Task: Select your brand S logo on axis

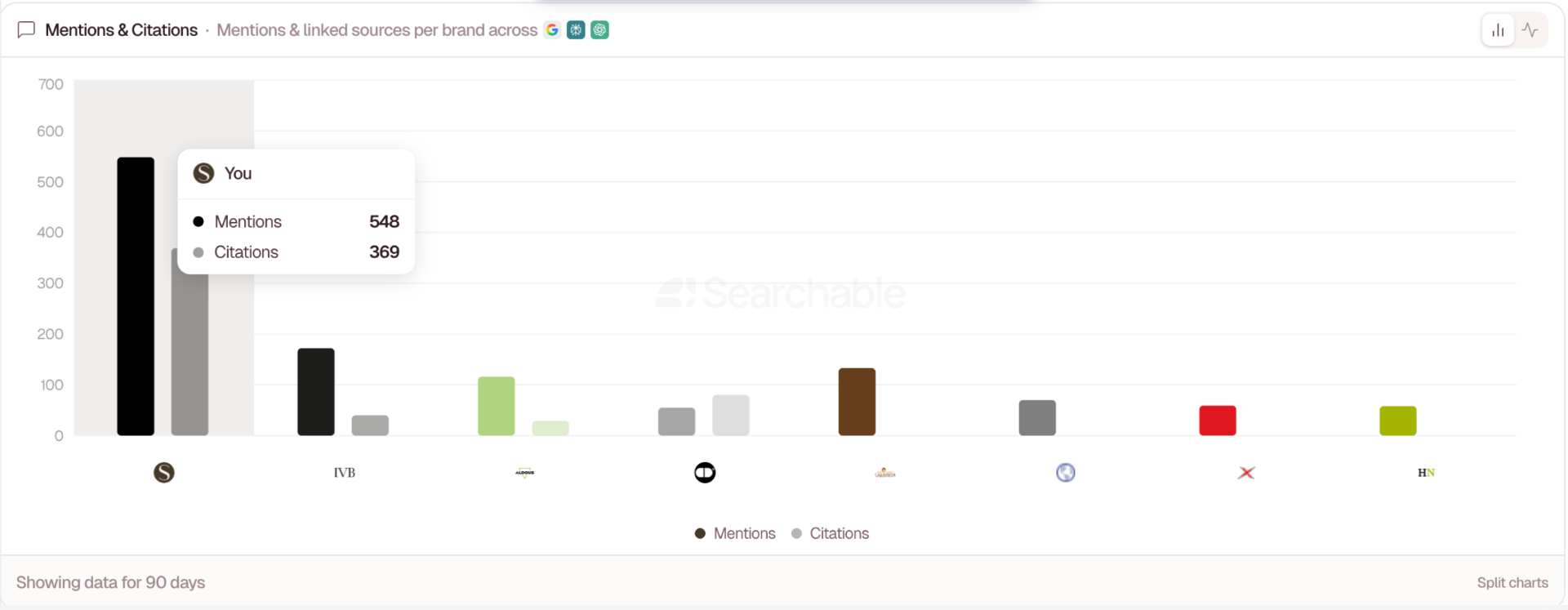Action: coord(164,472)
